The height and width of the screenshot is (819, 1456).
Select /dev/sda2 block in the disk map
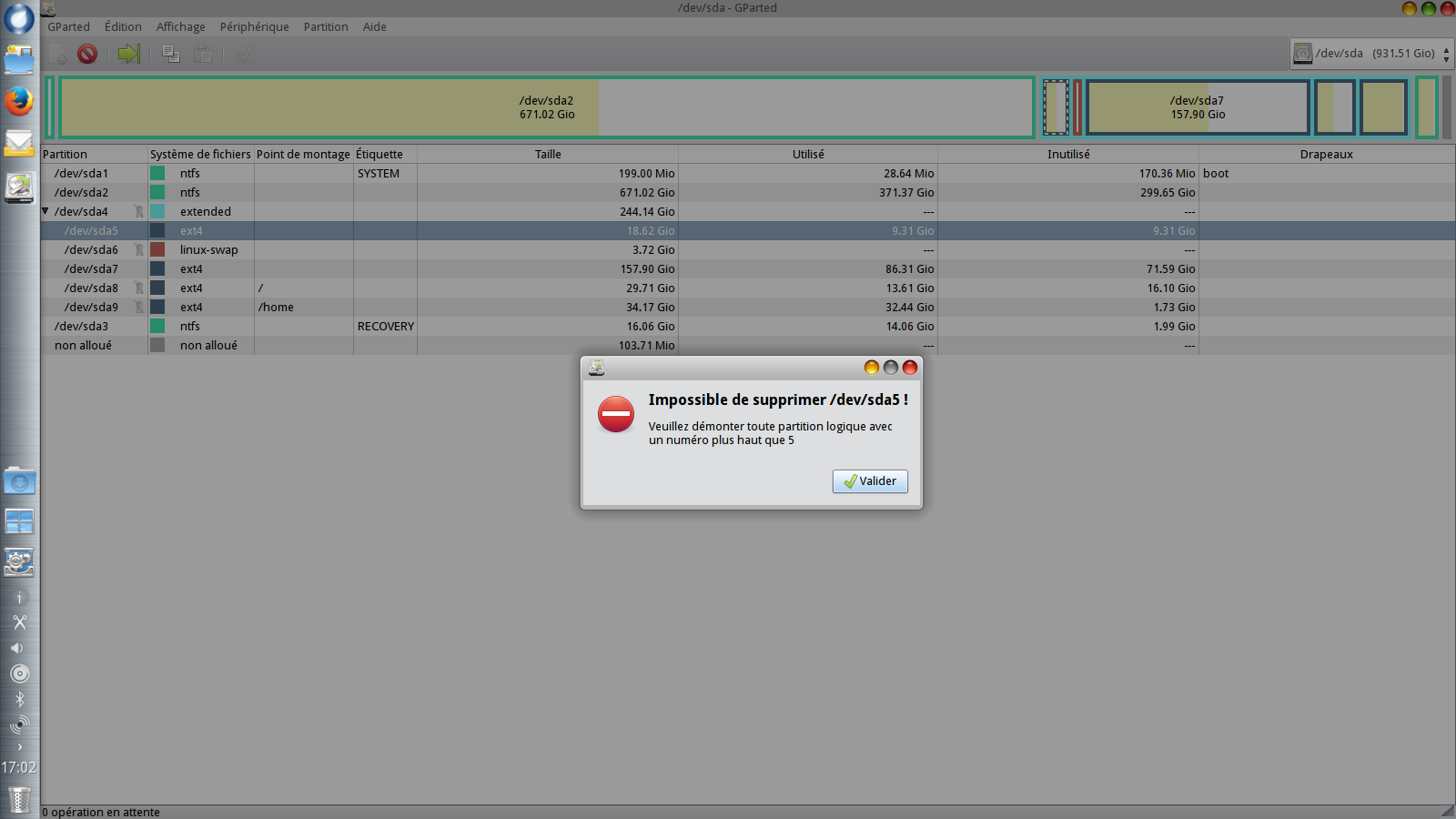tap(547, 107)
